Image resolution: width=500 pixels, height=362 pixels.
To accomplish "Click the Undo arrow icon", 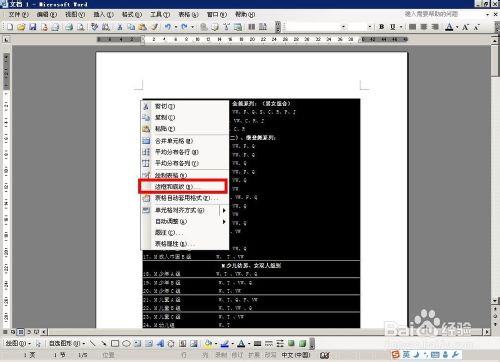I will click(168, 27).
